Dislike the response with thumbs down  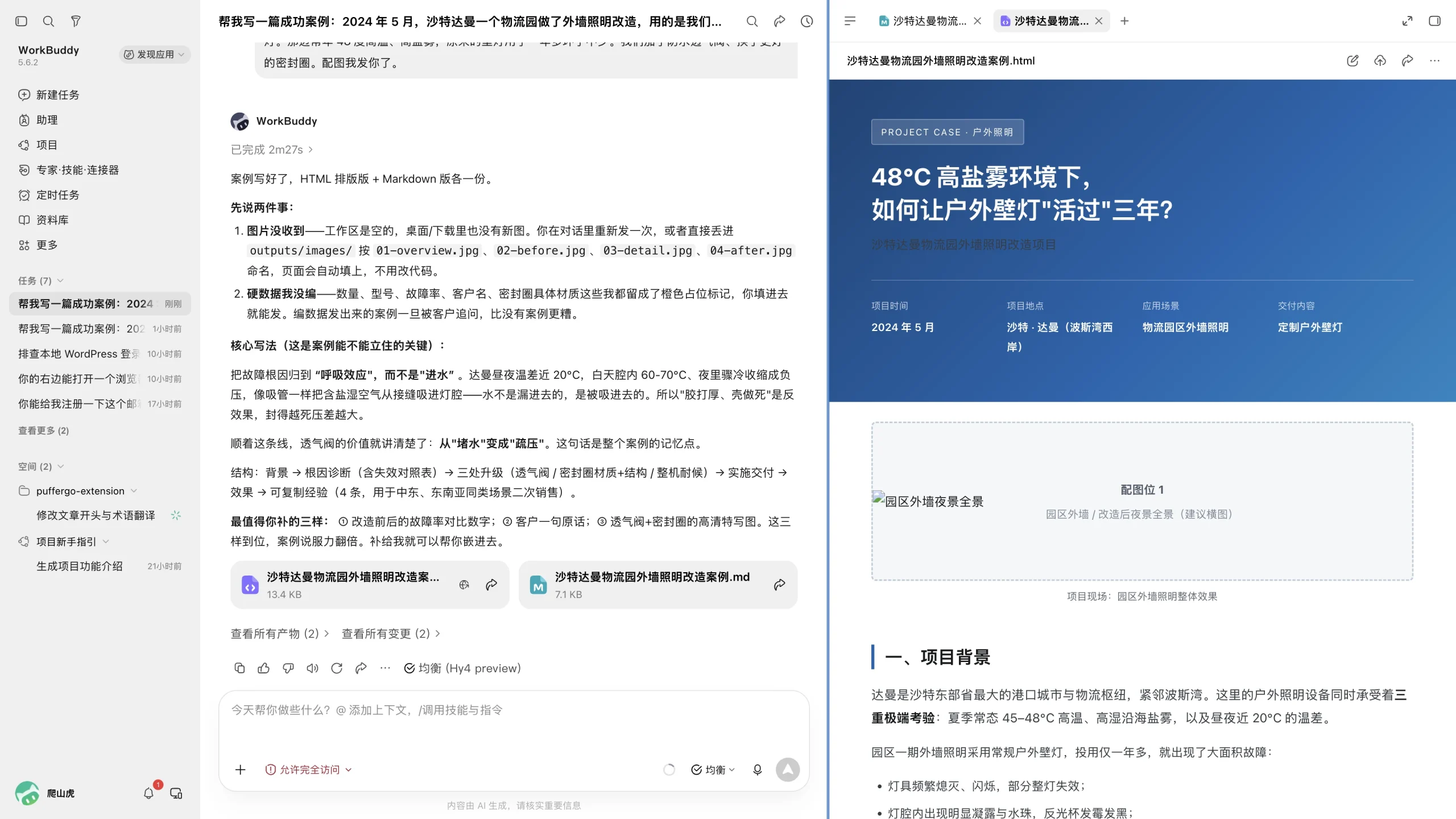point(288,668)
